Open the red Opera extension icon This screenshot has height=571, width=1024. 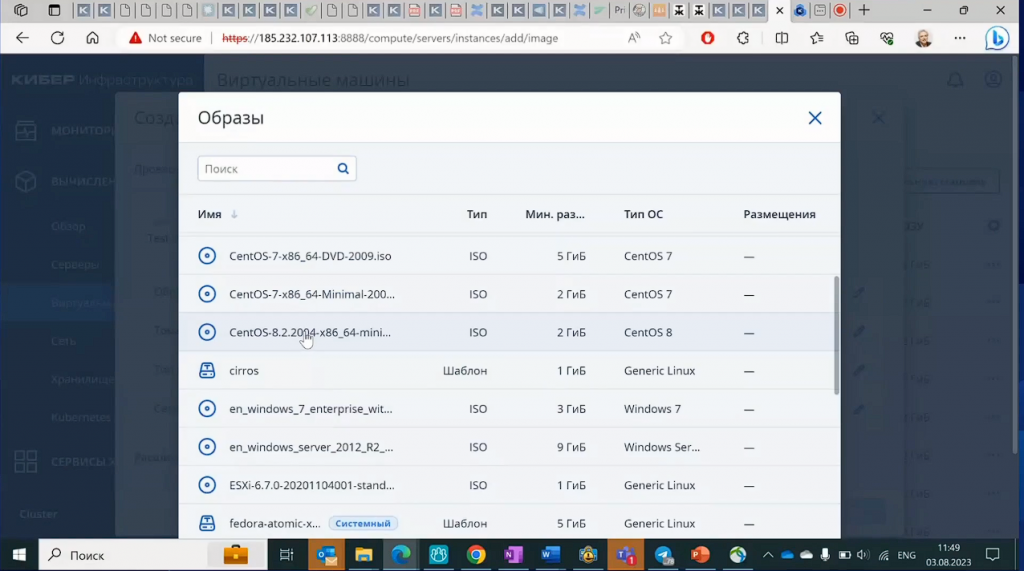[707, 38]
